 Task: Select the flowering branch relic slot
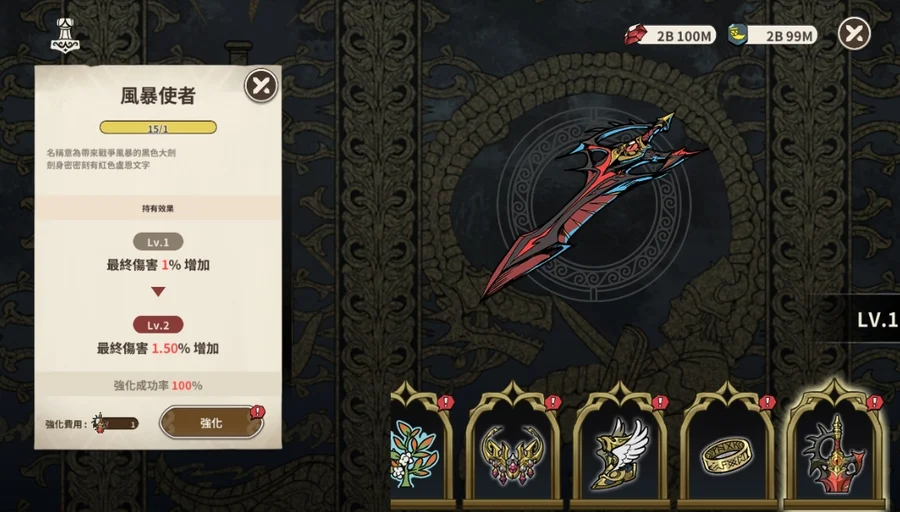[419, 448]
